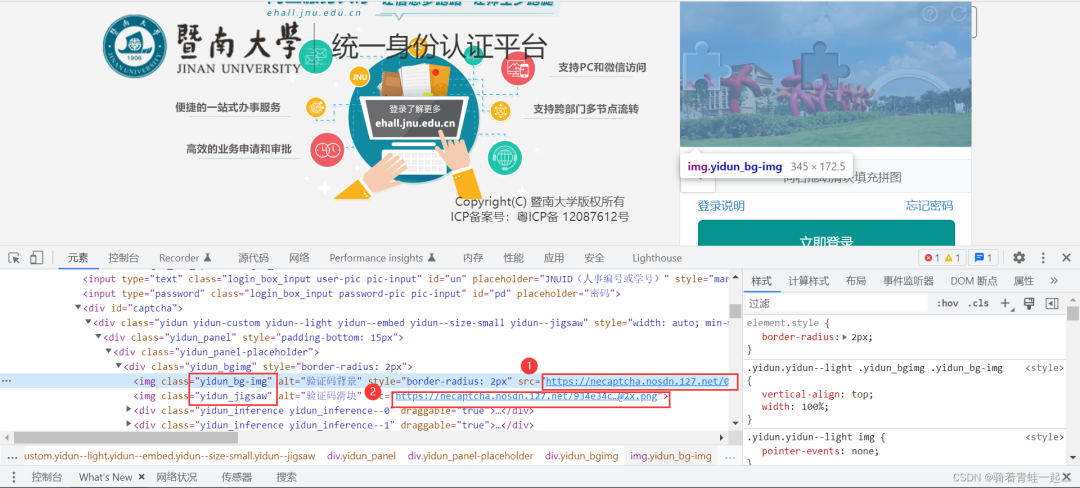This screenshot has width=1080, height=488.
Task: Activate the inspect element picker icon
Action: tap(14, 258)
